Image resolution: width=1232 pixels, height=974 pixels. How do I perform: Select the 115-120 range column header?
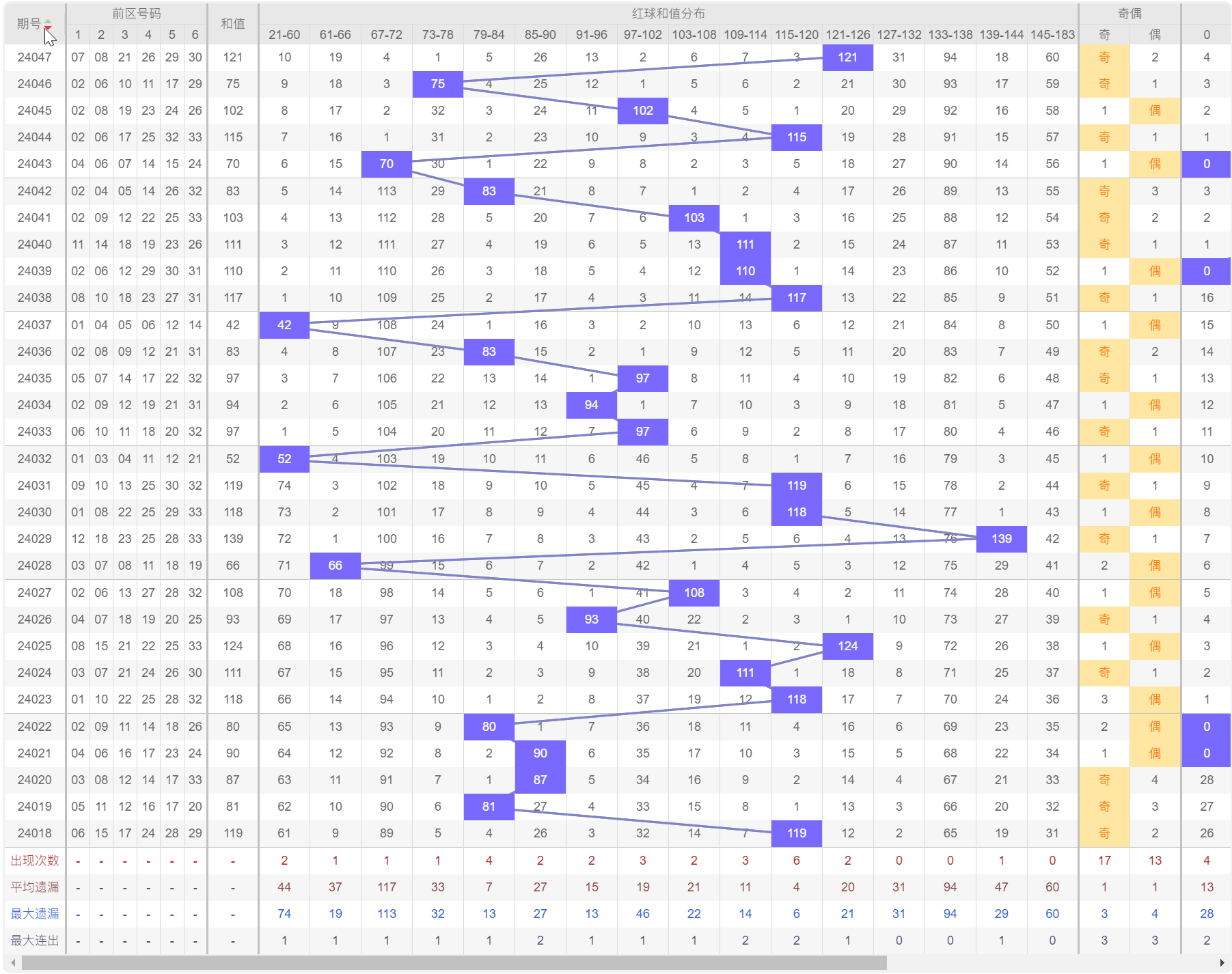[x=797, y=35]
